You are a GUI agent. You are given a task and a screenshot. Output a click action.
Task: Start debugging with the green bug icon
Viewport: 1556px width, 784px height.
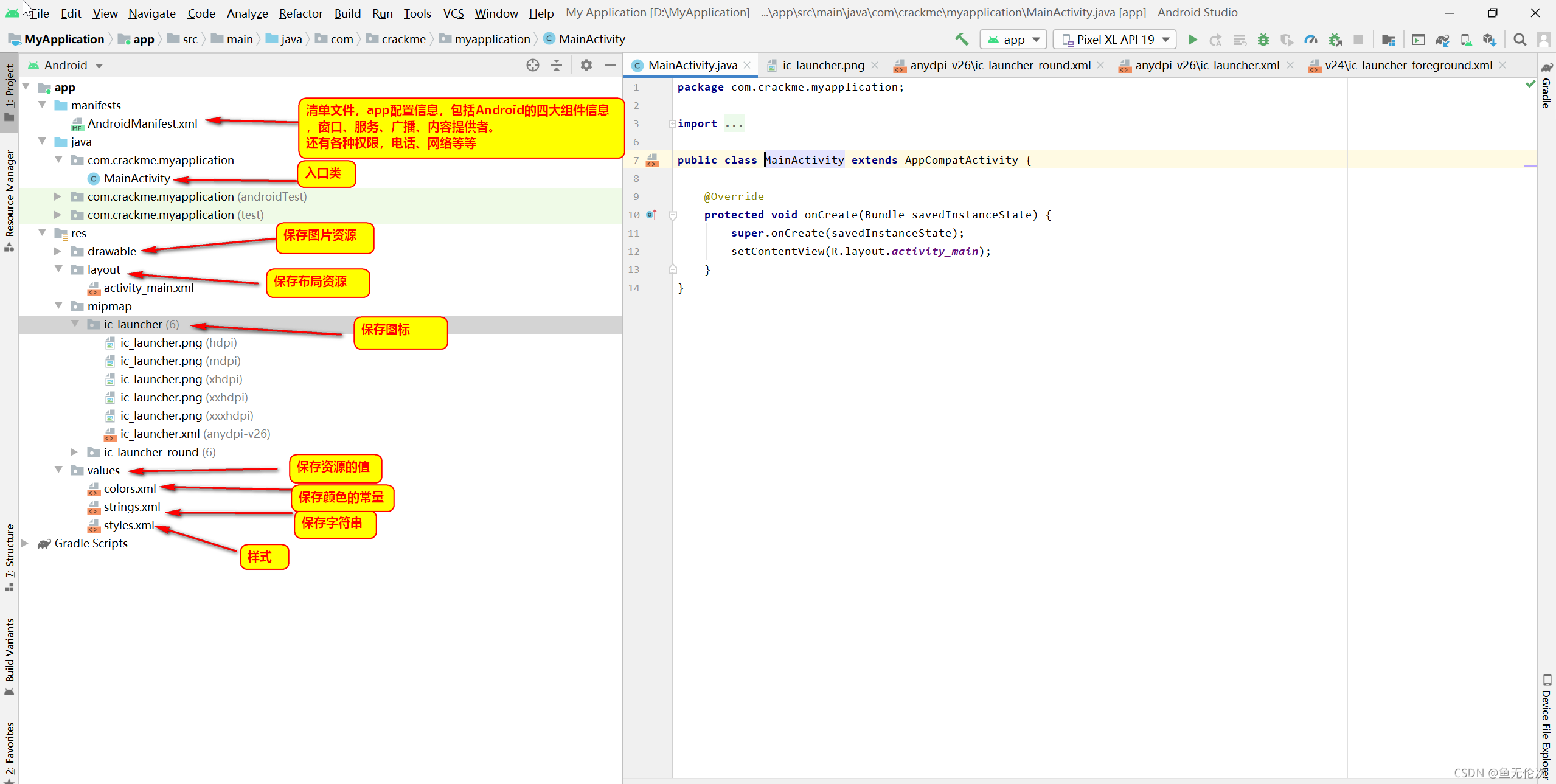[1263, 40]
